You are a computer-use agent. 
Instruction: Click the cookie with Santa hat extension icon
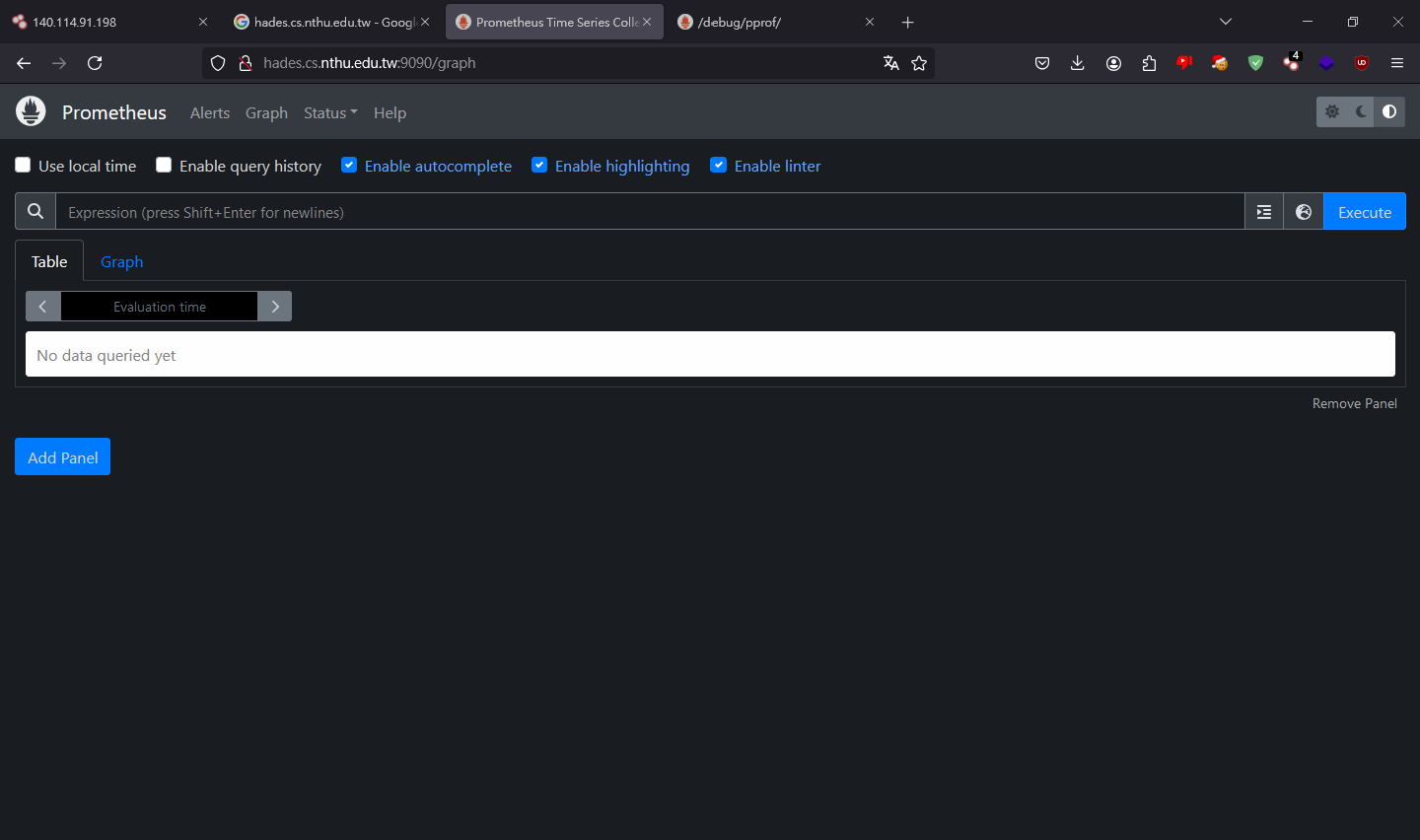click(1220, 63)
